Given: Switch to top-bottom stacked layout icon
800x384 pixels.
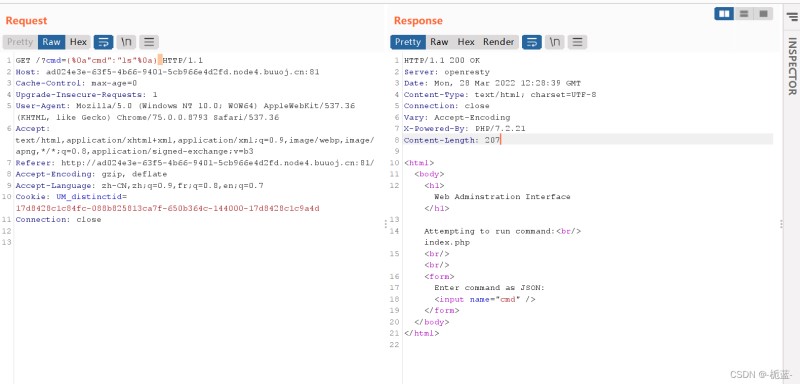Looking at the screenshot, I should [x=744, y=14].
